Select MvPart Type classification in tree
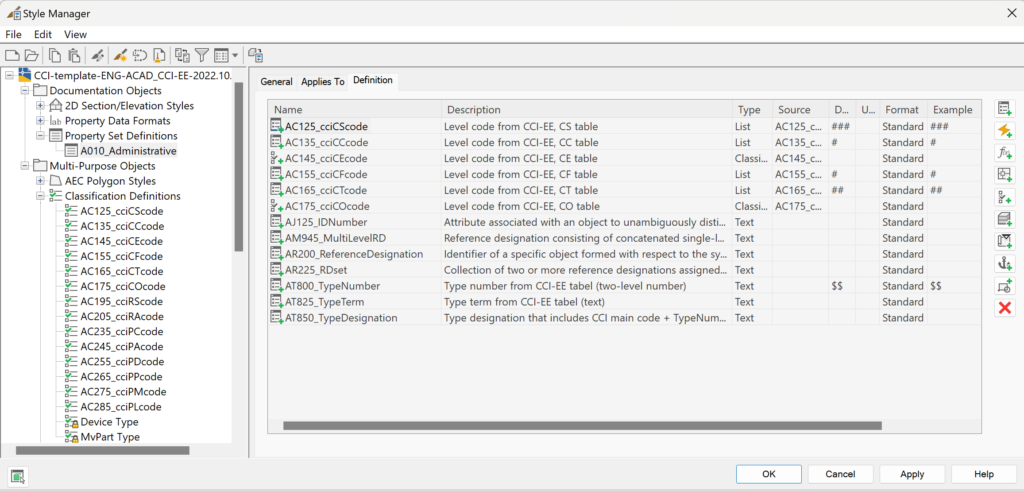The height and width of the screenshot is (491, 1024). 110,437
